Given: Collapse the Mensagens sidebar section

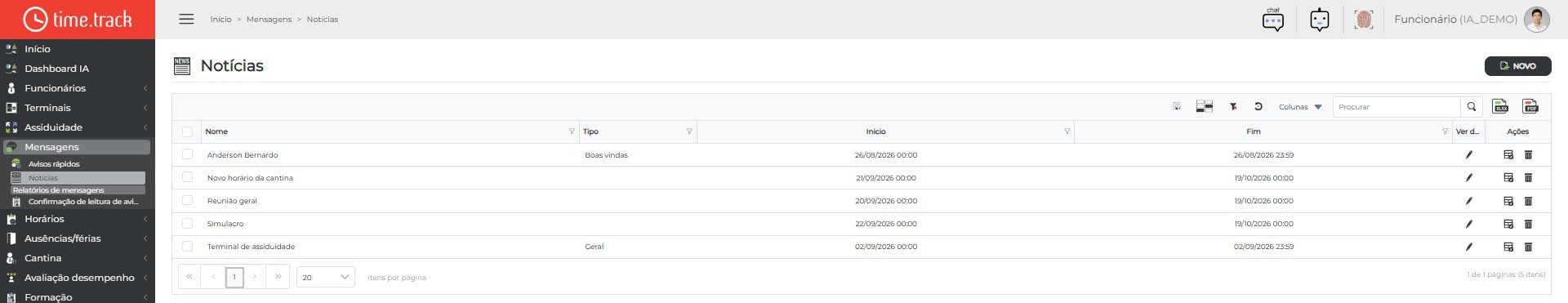Looking at the screenshot, I should tap(77, 147).
